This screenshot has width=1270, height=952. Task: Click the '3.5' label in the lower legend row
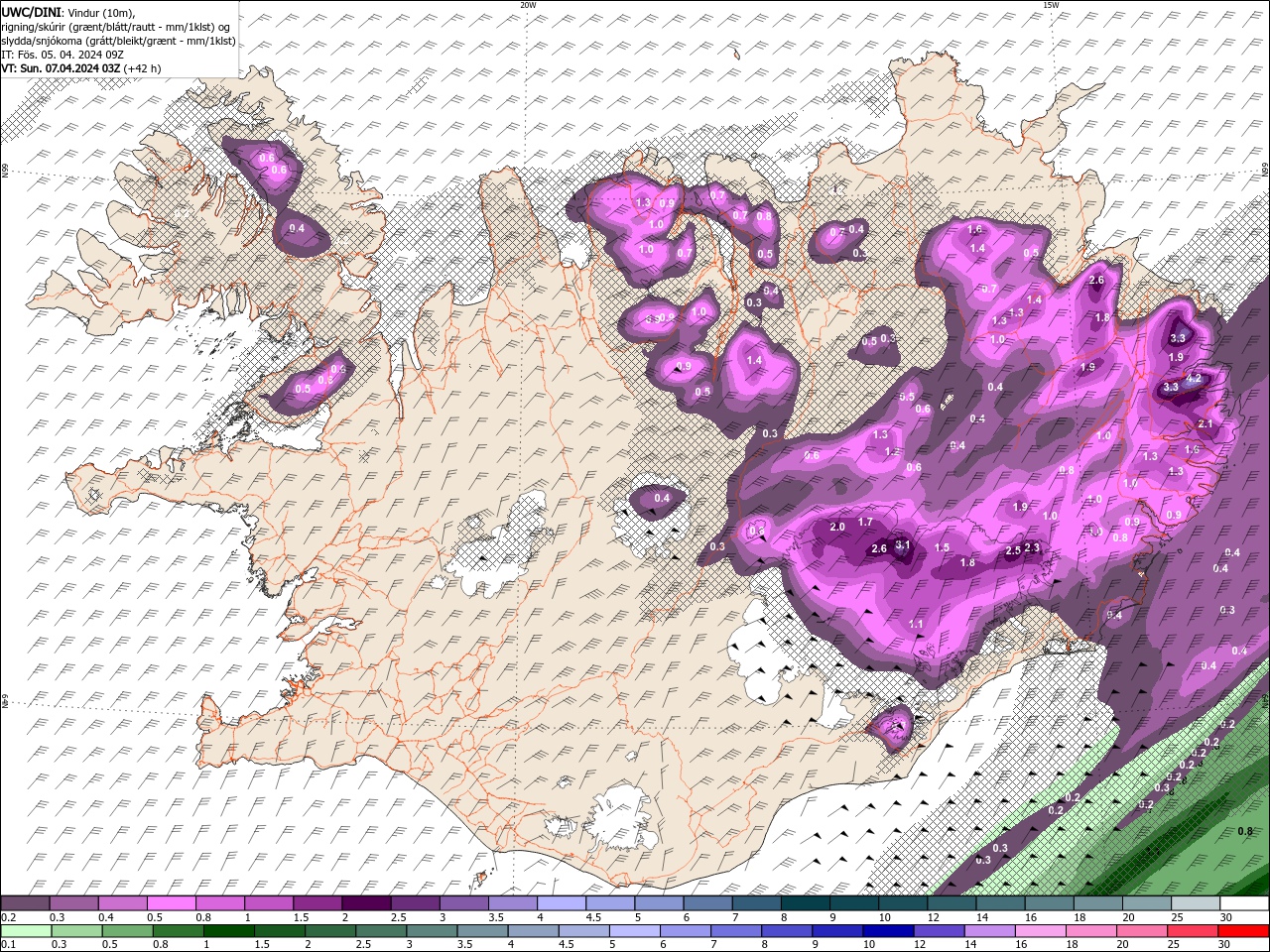(465, 945)
